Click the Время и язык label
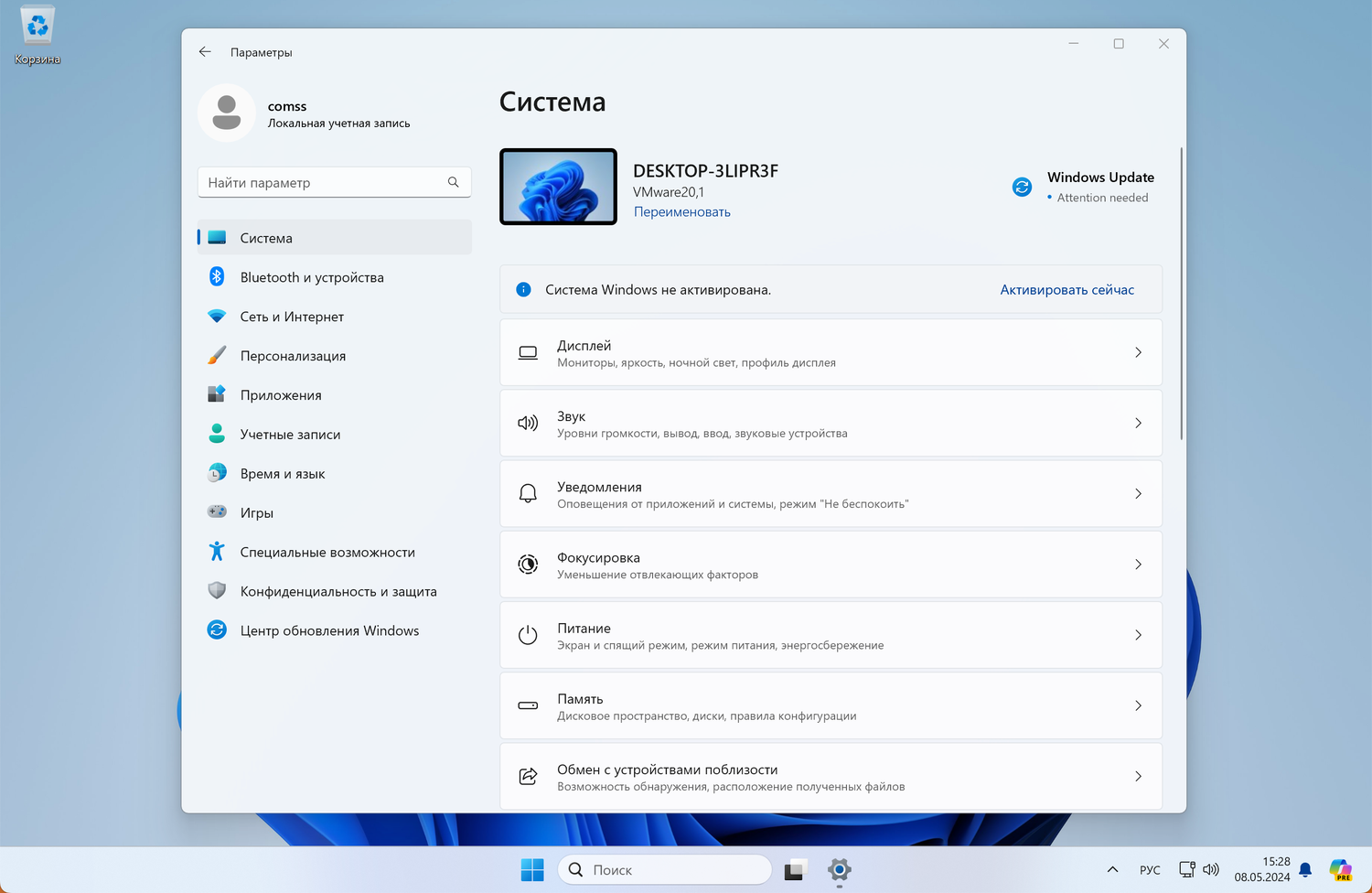Viewport: 1372px width, 893px height. click(283, 474)
